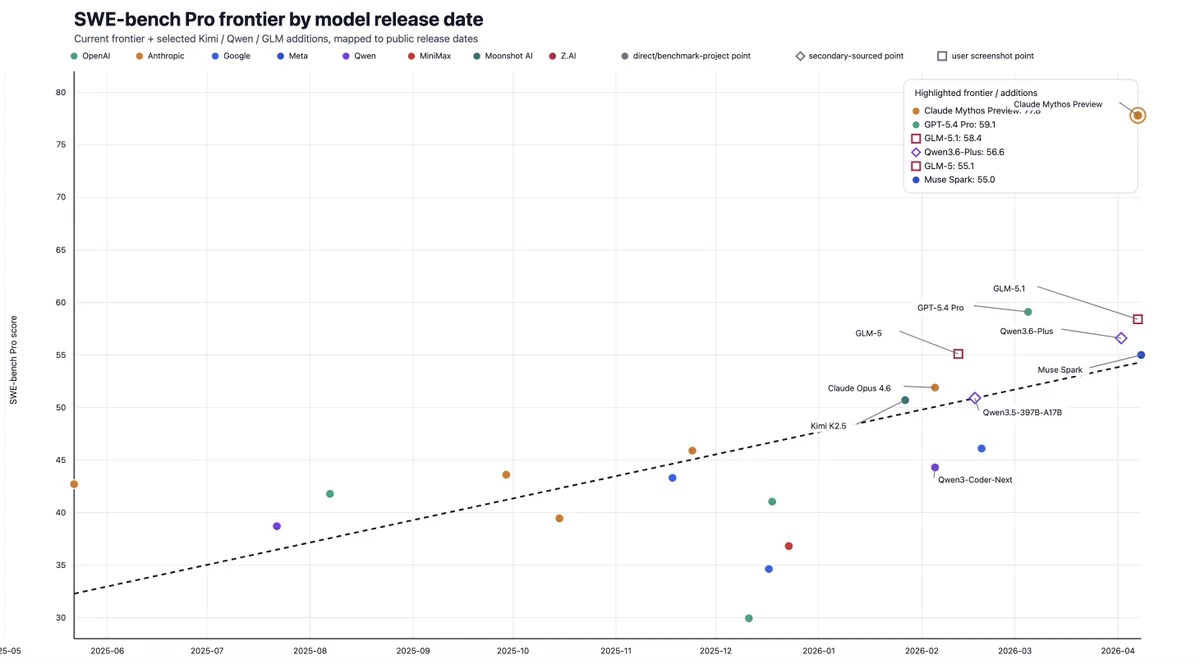Screen dimensions: 1200x664
Task: Click the Muse Spark blue data point
Action: [x=1141, y=355]
